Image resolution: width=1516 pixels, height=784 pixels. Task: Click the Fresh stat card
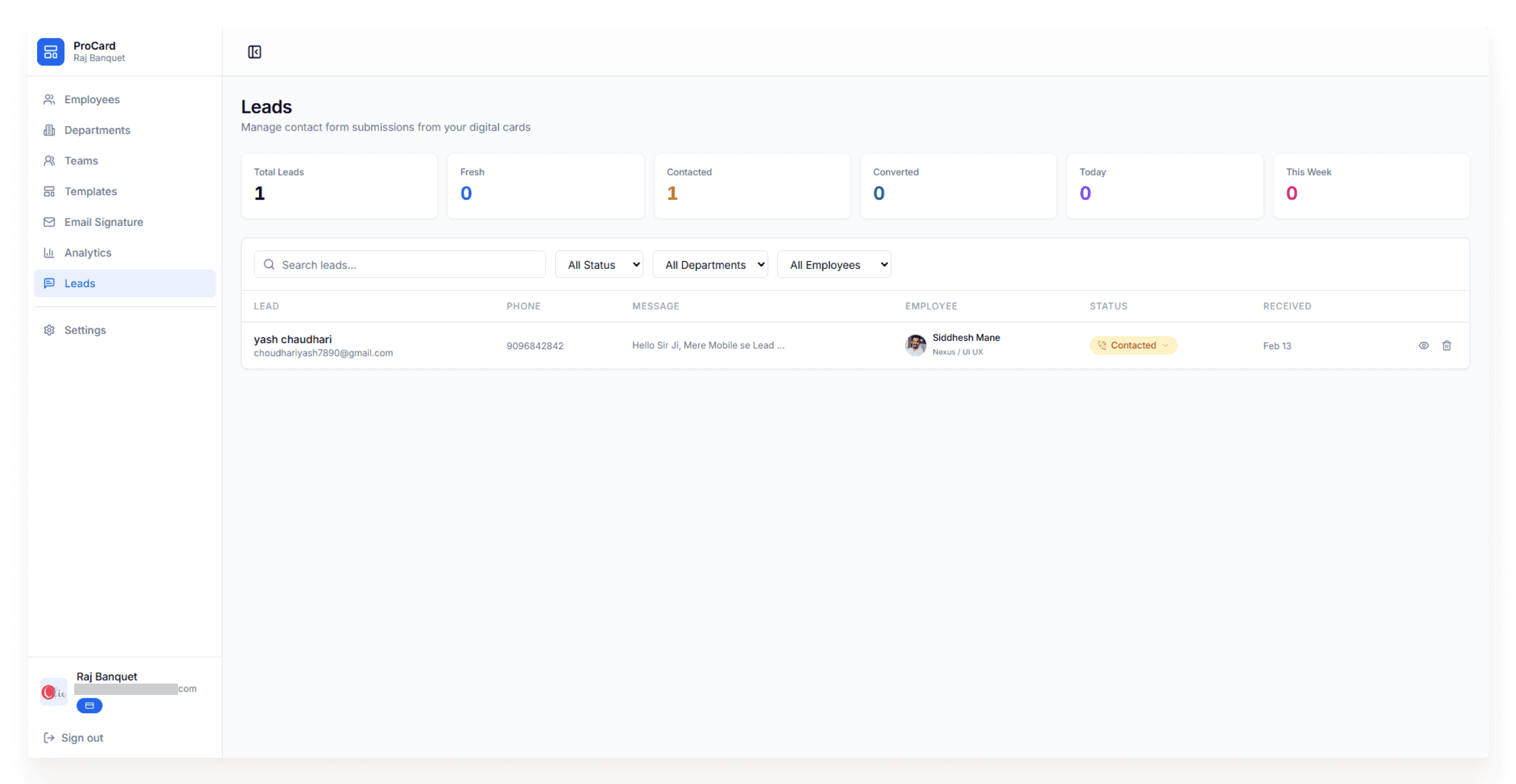pos(546,186)
